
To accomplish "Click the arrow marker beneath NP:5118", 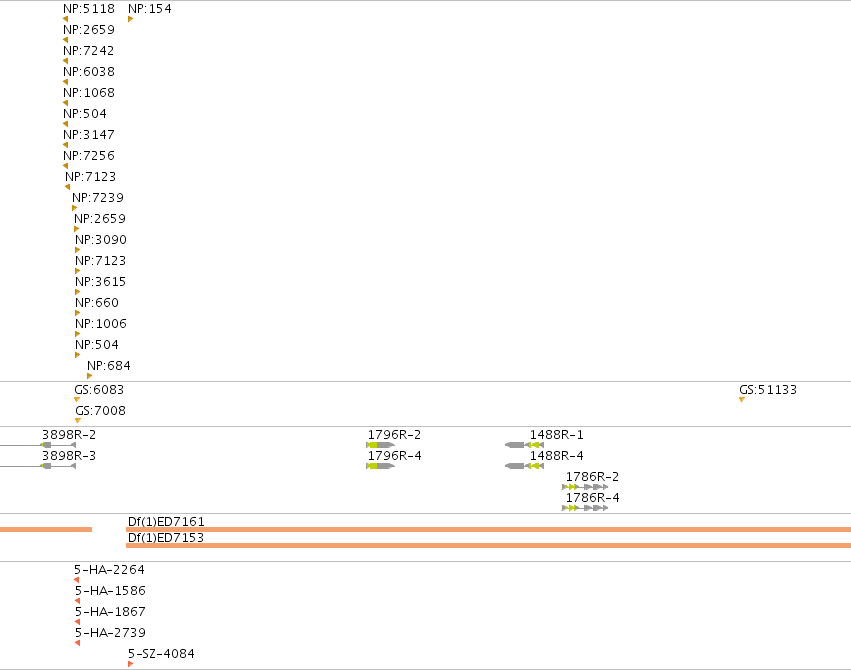I will (66, 19).
